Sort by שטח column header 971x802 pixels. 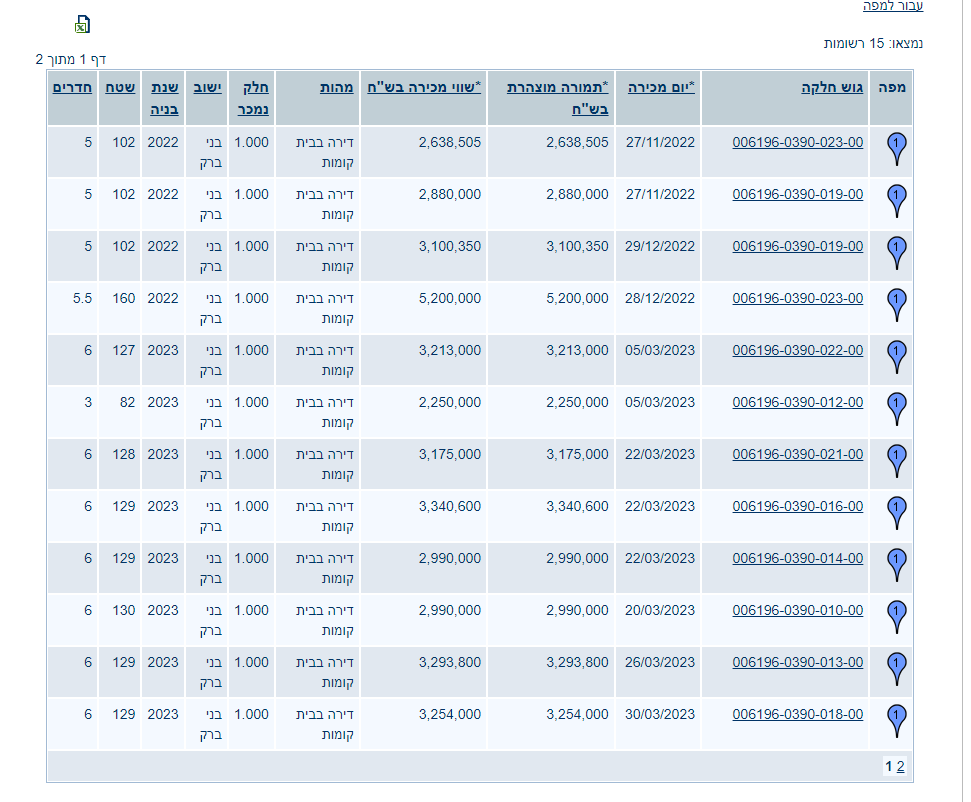[x=121, y=87]
